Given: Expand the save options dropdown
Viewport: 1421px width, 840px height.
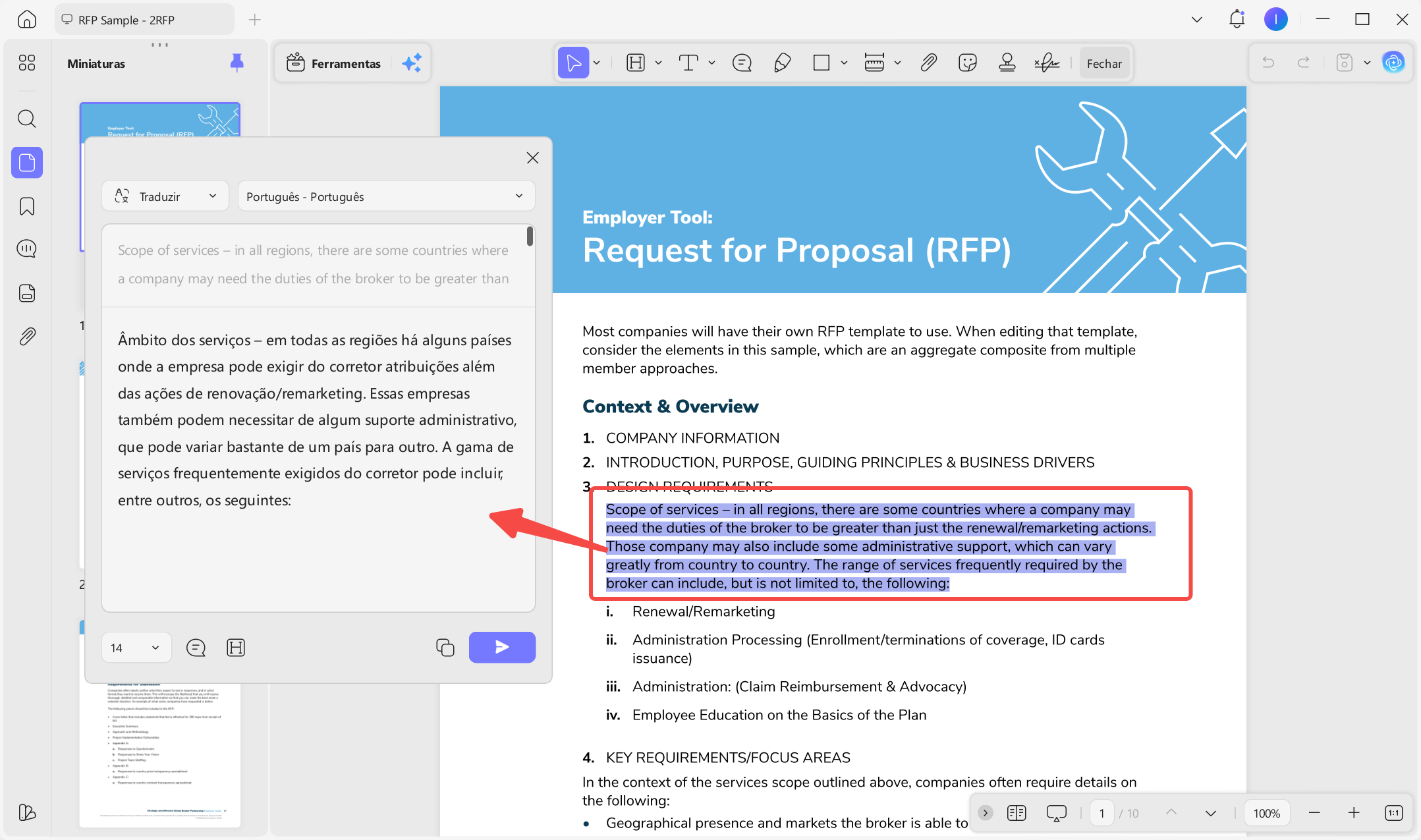Looking at the screenshot, I should coord(1367,63).
